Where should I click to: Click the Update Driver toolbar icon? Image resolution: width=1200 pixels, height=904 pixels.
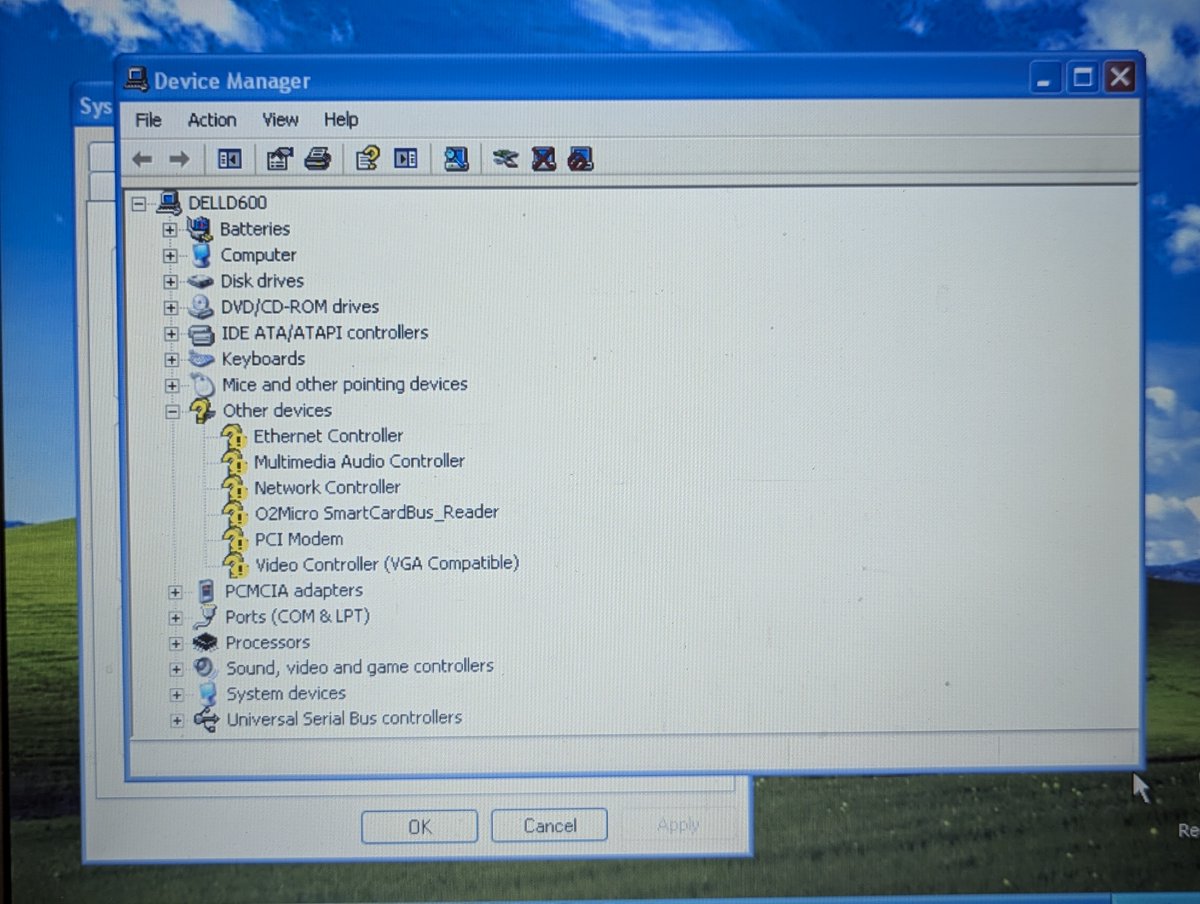click(506, 158)
